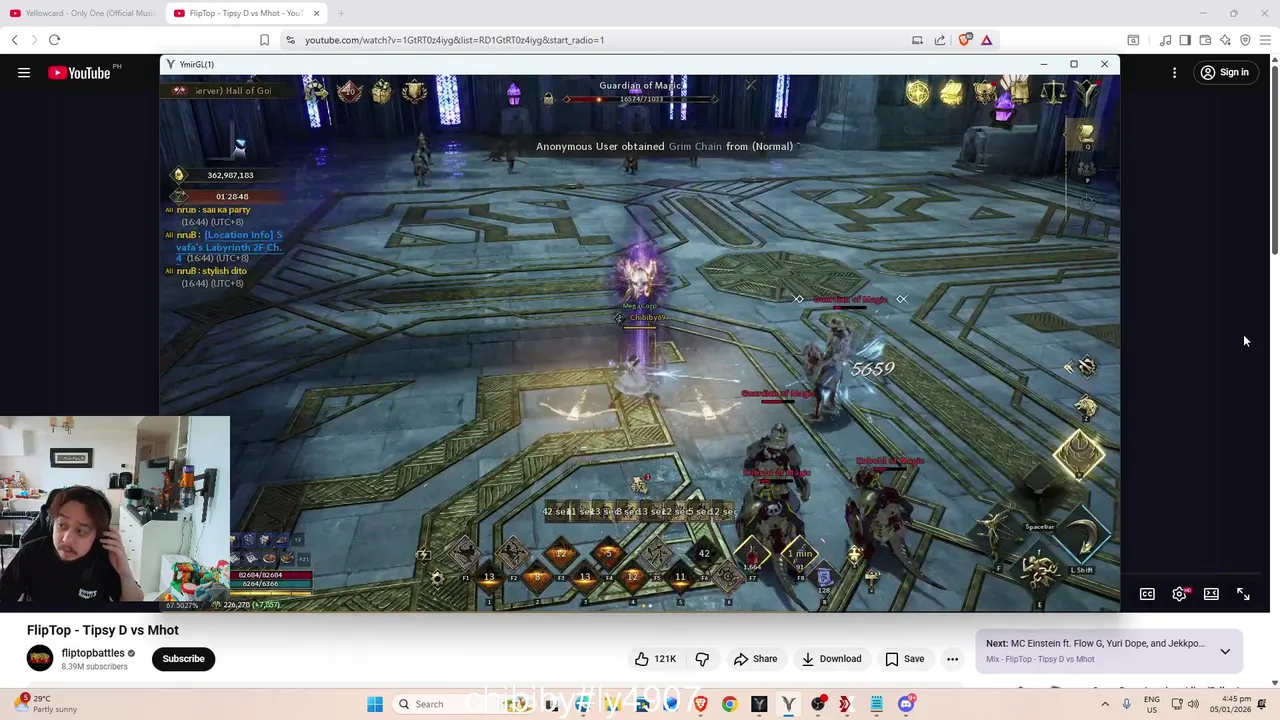The width and height of the screenshot is (1280, 720).
Task: Enter fullscreen on the video player
Action: [x=1243, y=594]
